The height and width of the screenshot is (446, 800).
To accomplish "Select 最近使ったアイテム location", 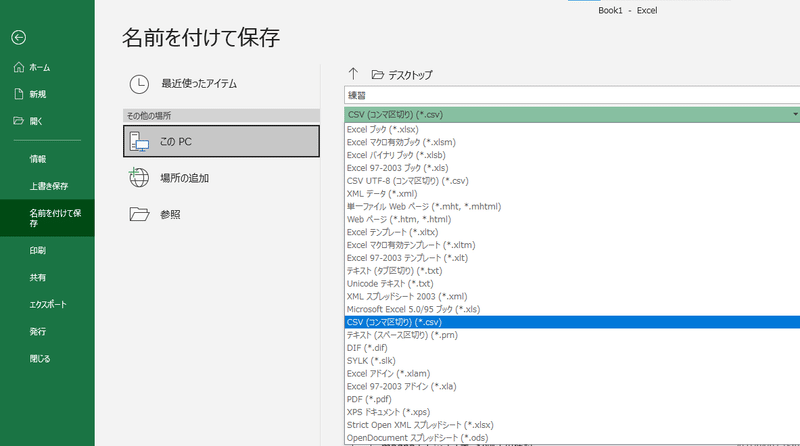I will [x=199, y=84].
